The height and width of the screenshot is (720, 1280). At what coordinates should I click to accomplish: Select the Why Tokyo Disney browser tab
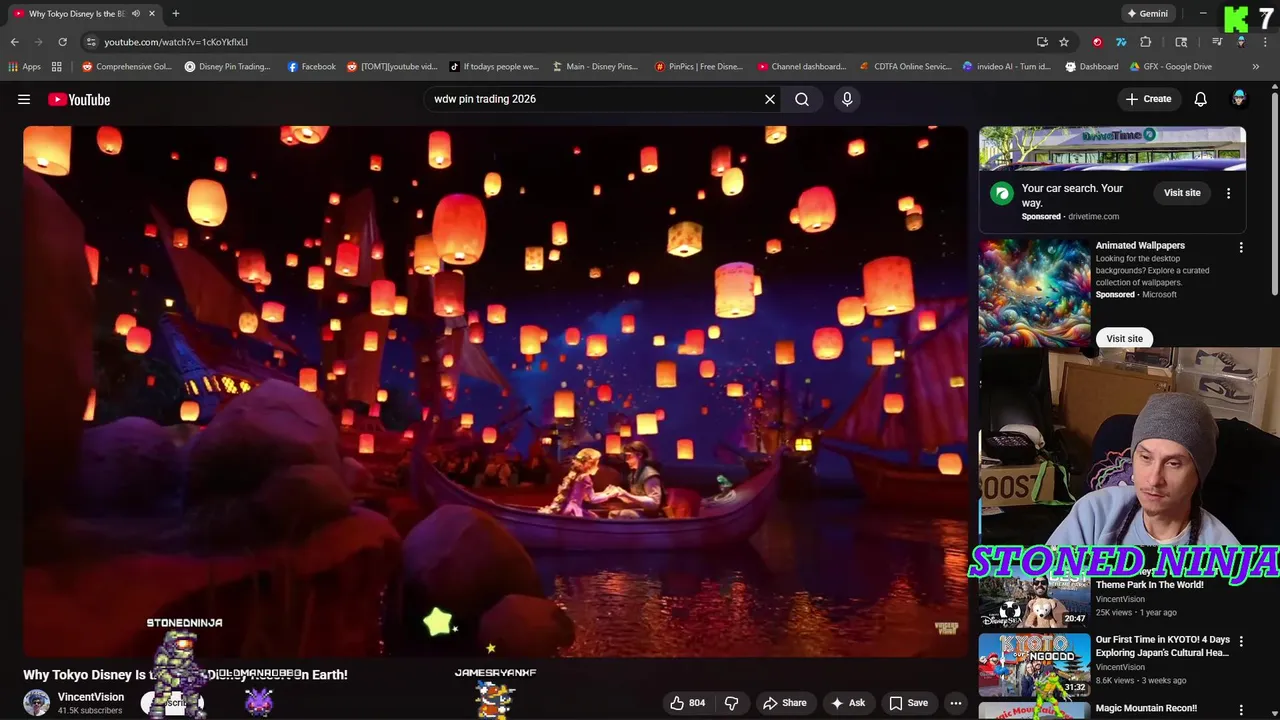[x=77, y=14]
